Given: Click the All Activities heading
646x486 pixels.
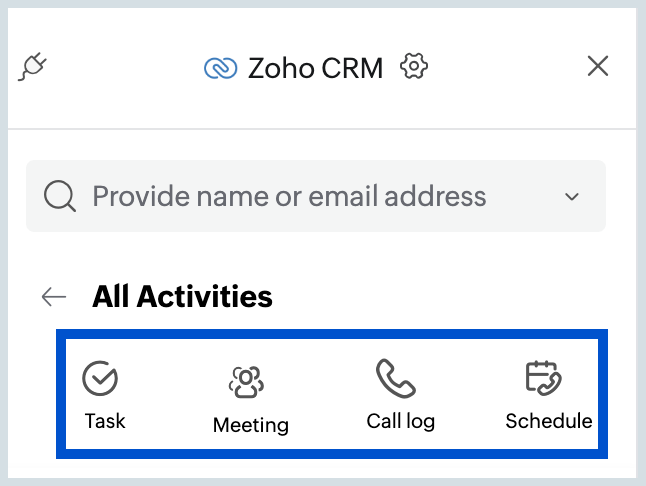Looking at the screenshot, I should [x=182, y=296].
